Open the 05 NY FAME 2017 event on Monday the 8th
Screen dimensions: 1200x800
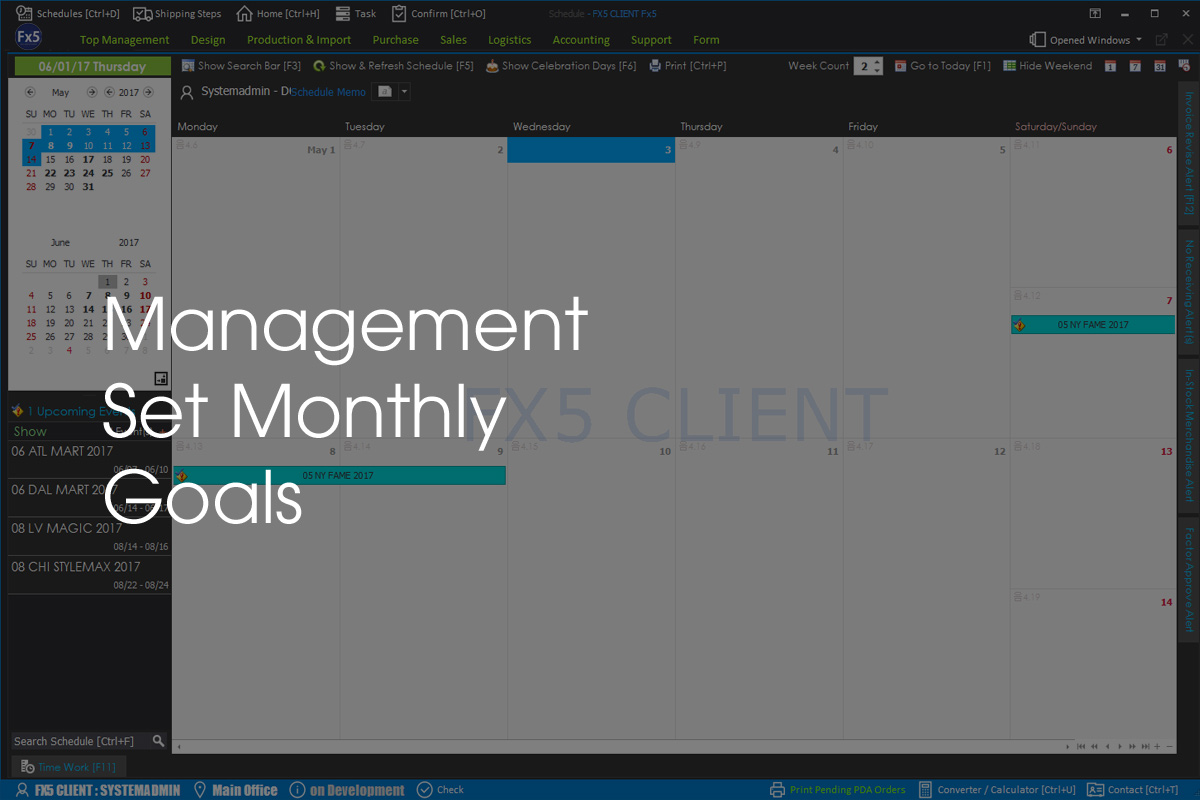click(340, 476)
